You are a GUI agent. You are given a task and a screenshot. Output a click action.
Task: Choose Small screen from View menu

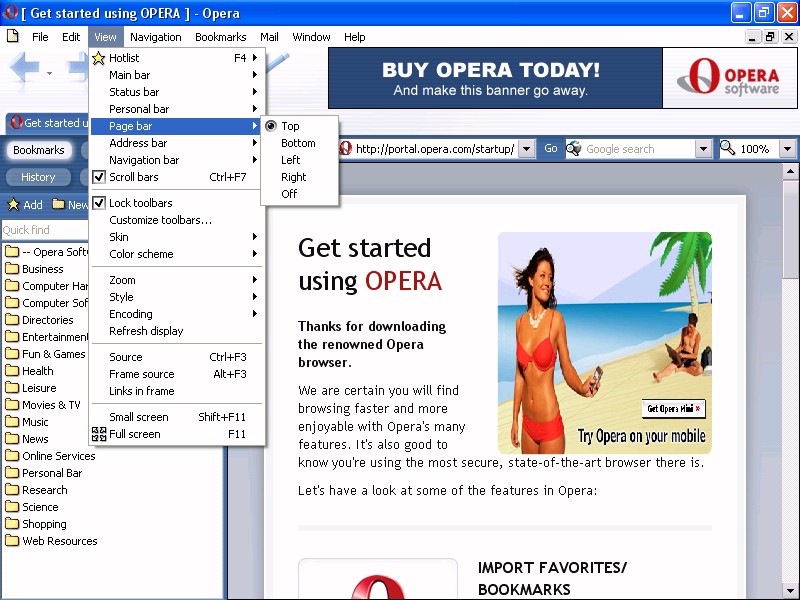click(x=177, y=417)
